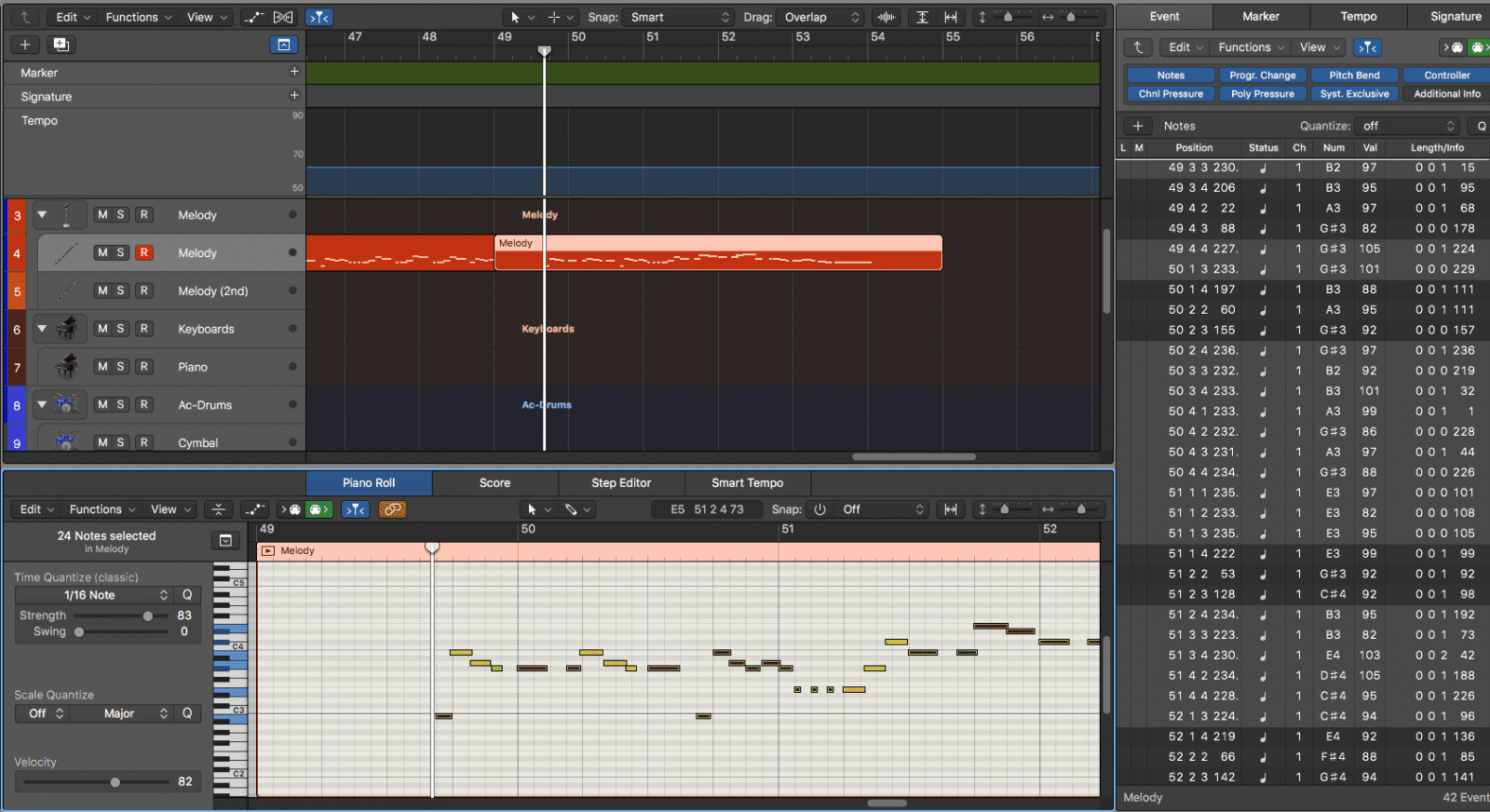Switch to the Marker tab in the list editor

1261,16
